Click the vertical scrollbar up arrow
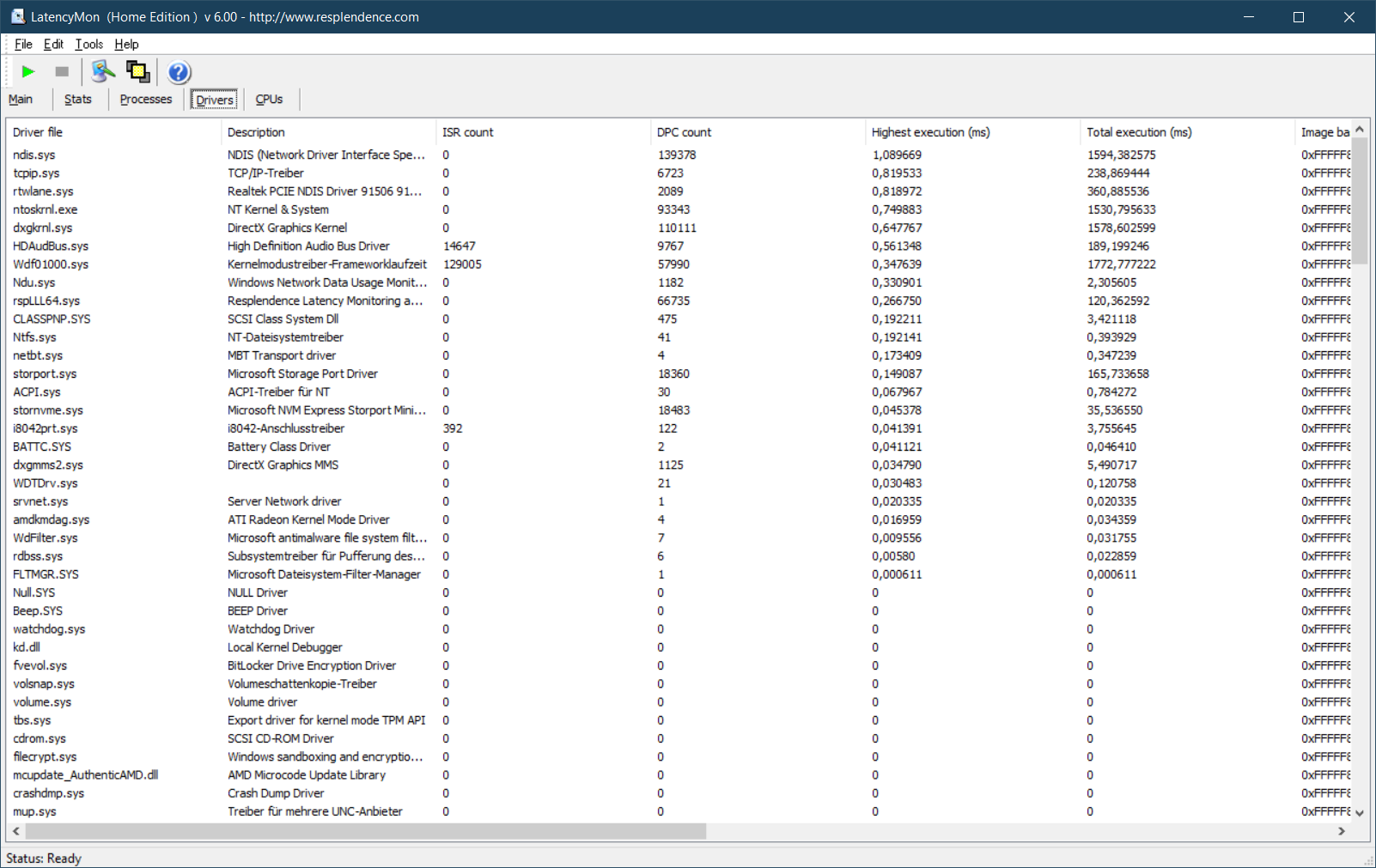 point(1360,129)
